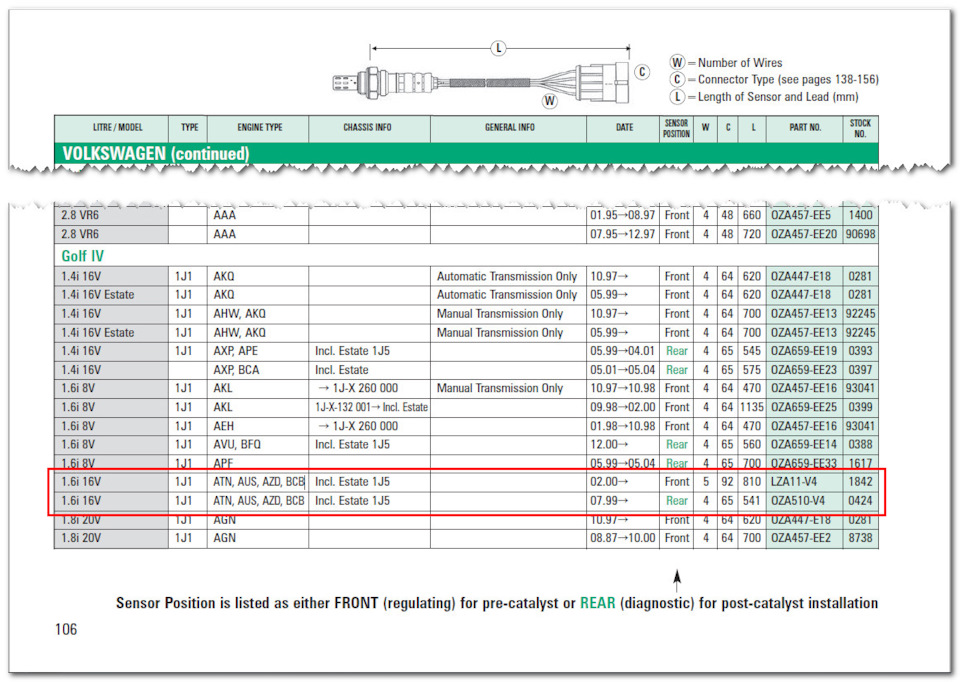Select engine type APF

point(223,463)
